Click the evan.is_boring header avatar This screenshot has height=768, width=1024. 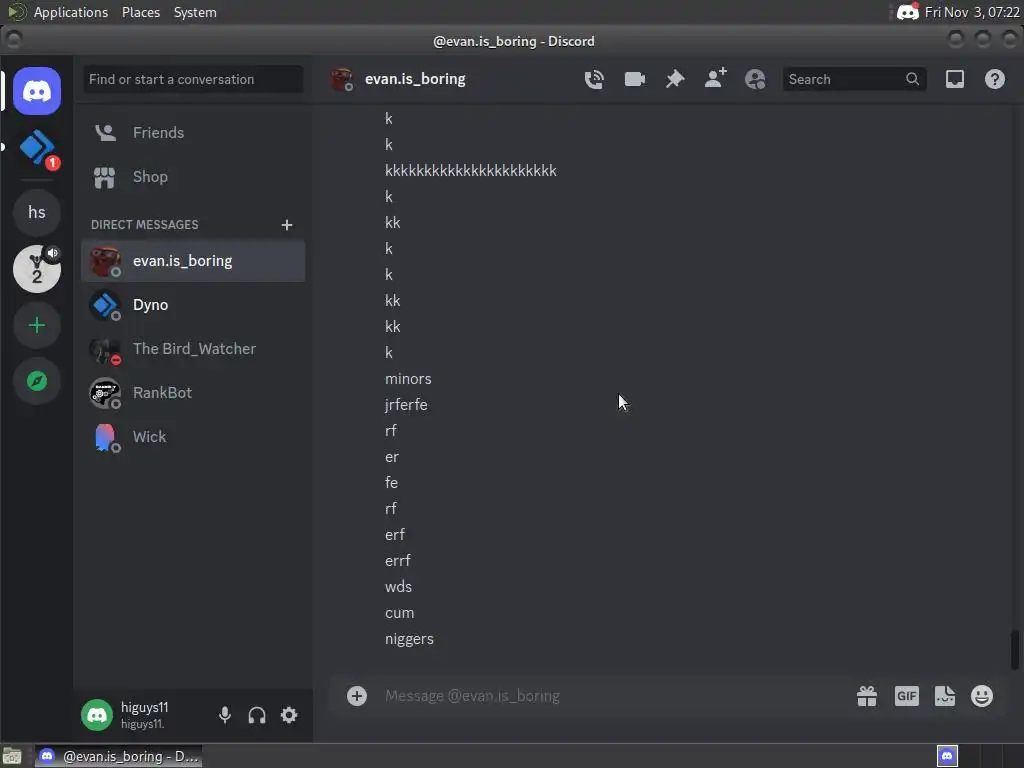[342, 79]
